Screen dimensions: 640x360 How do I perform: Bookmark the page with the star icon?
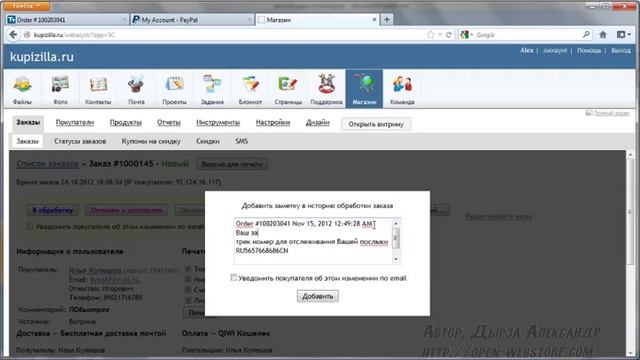(430, 35)
